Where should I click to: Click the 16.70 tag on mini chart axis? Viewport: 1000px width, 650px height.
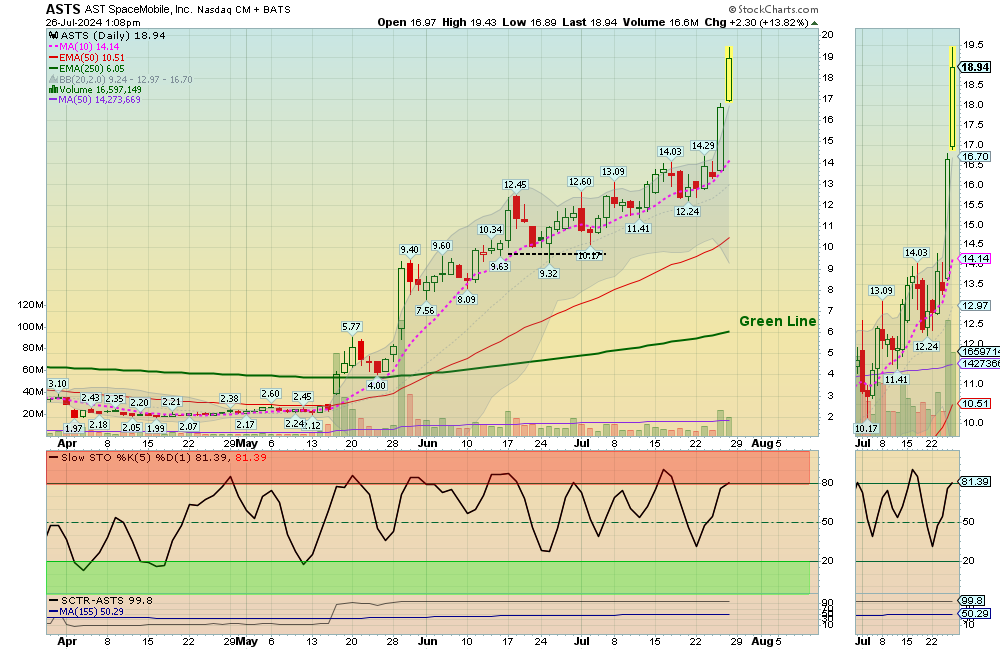(x=976, y=156)
